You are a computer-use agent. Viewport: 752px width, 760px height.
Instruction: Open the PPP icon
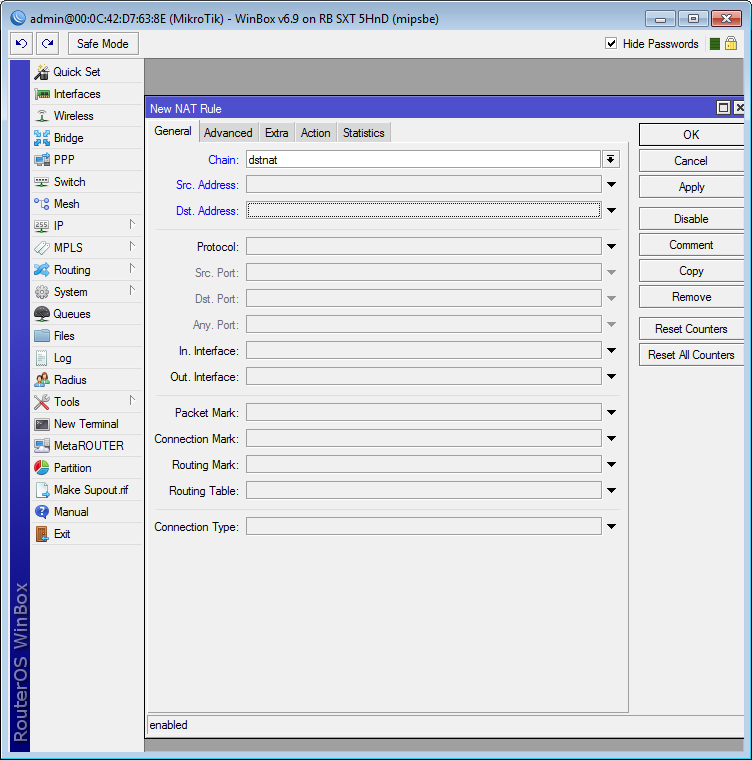42,159
